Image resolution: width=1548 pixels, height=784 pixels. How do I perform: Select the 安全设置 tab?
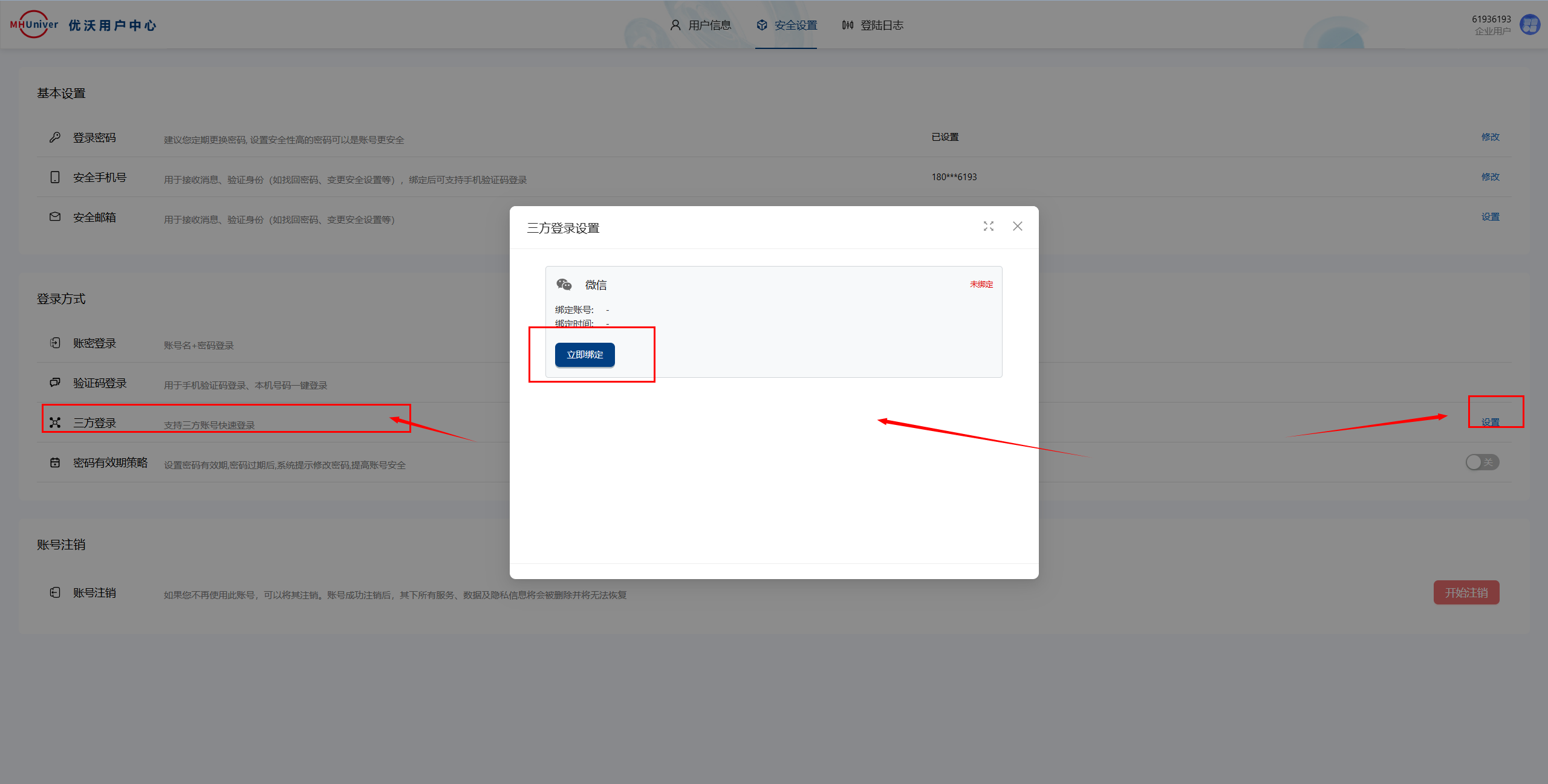point(786,25)
